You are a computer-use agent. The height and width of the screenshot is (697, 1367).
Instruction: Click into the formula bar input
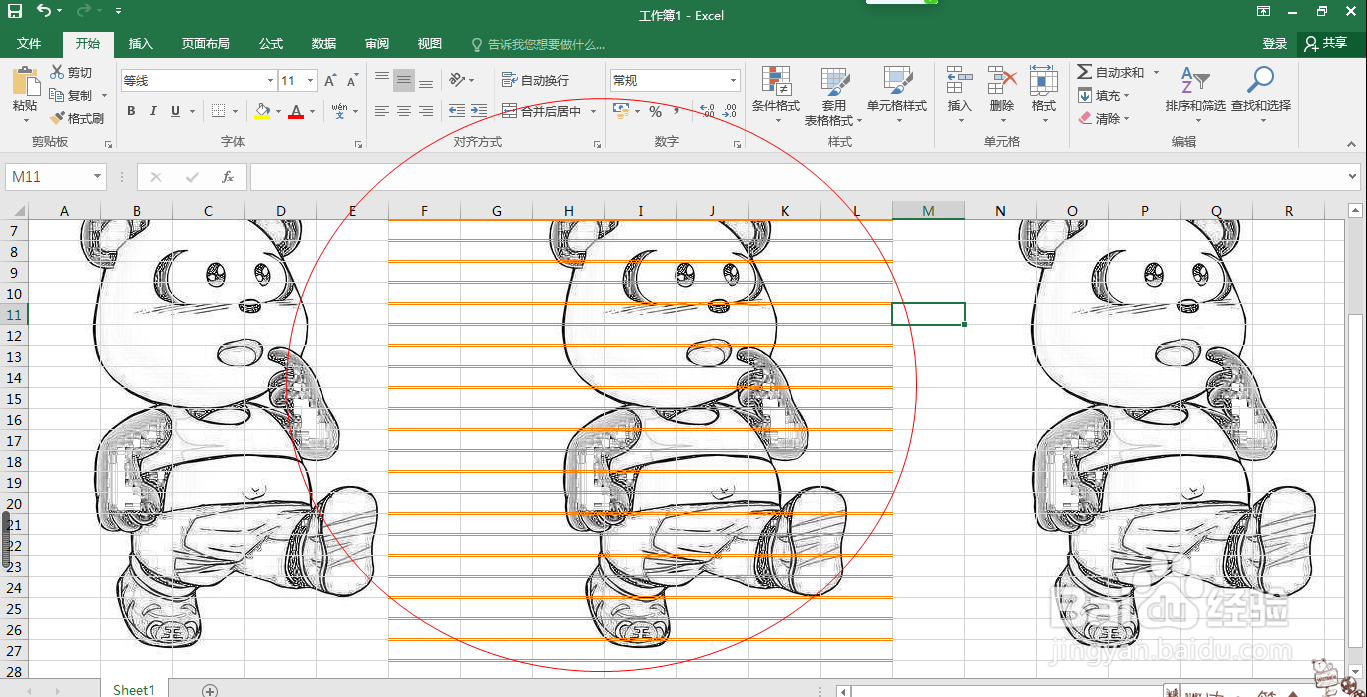tap(795, 177)
